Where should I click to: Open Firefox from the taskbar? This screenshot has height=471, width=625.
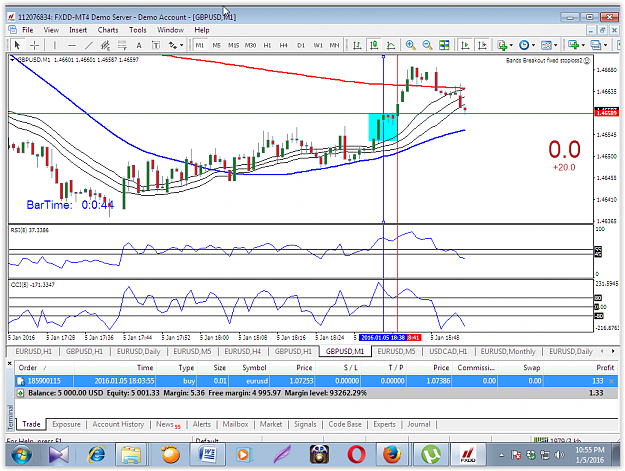coord(392,455)
